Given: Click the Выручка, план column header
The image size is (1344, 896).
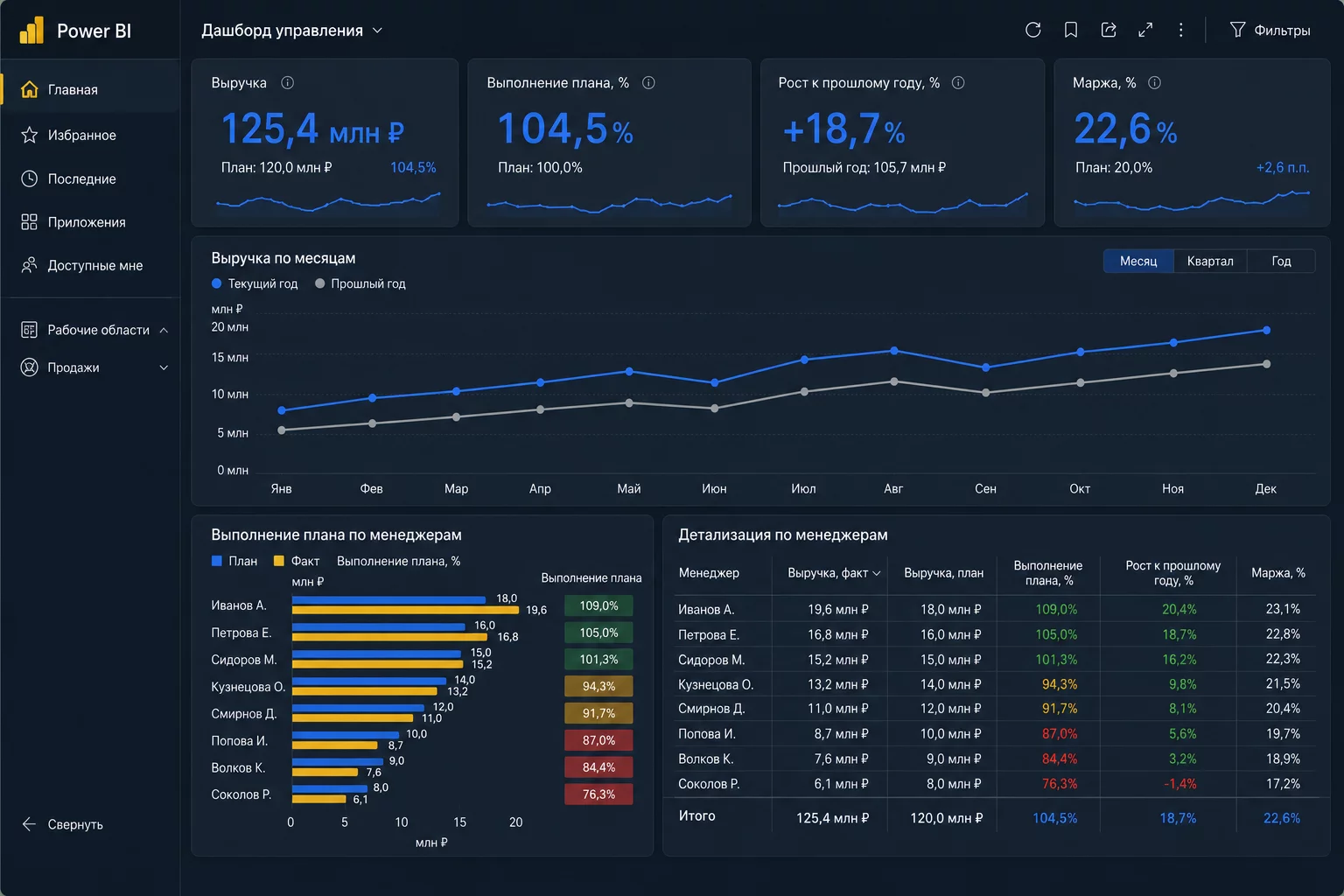Looking at the screenshot, I should pyautogui.click(x=943, y=573).
